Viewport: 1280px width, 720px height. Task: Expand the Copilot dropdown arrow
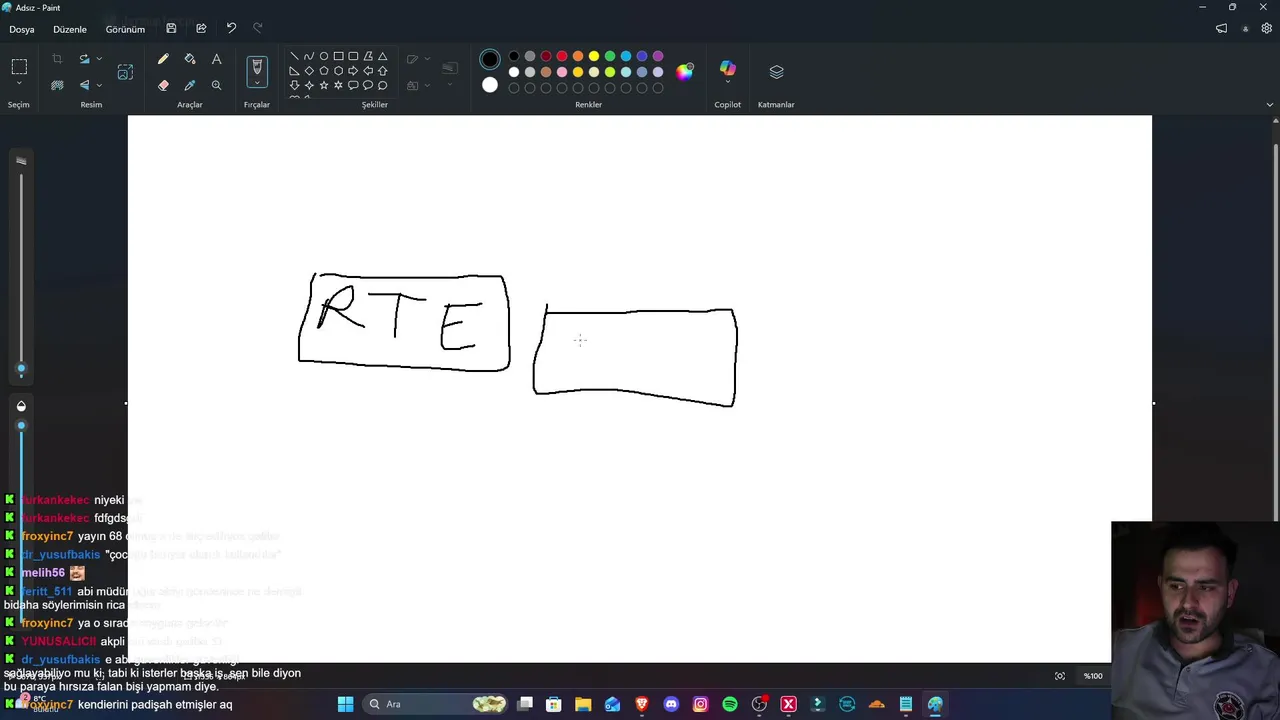coord(728,83)
